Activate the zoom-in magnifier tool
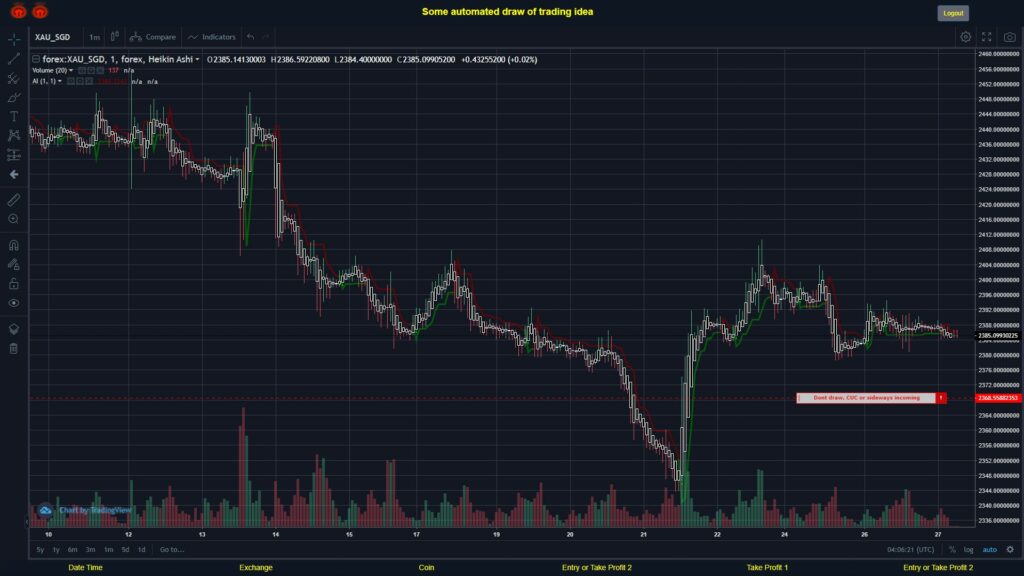Viewport: 1024px width, 576px height. click(x=14, y=219)
